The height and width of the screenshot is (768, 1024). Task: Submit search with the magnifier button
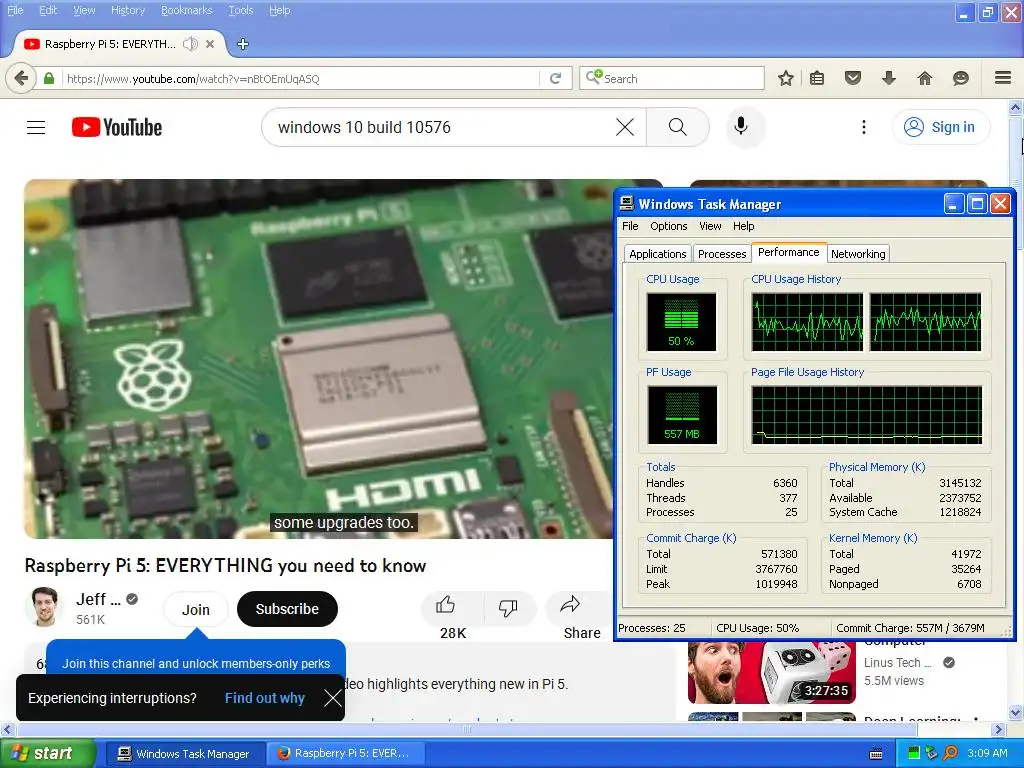(x=677, y=127)
